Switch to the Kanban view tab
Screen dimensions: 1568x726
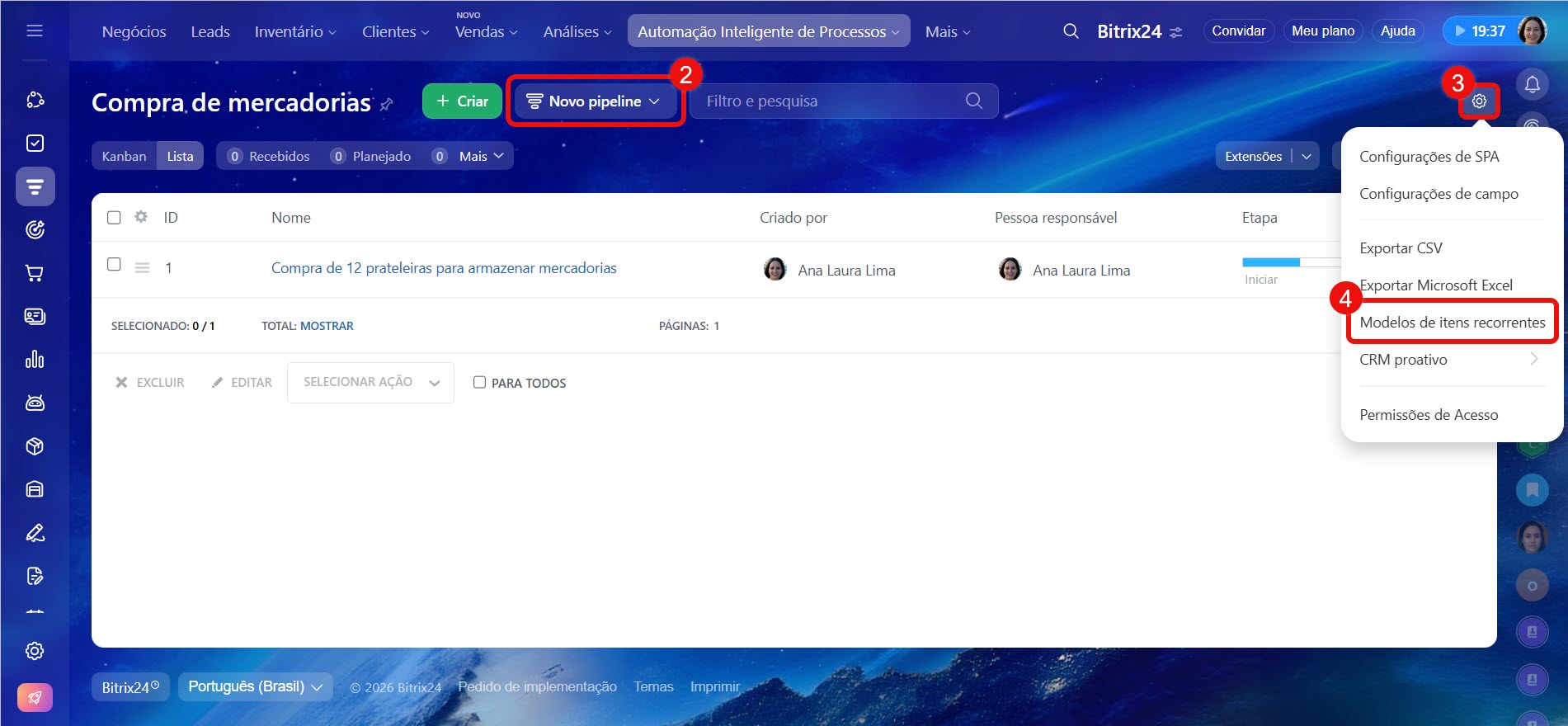tap(125, 156)
